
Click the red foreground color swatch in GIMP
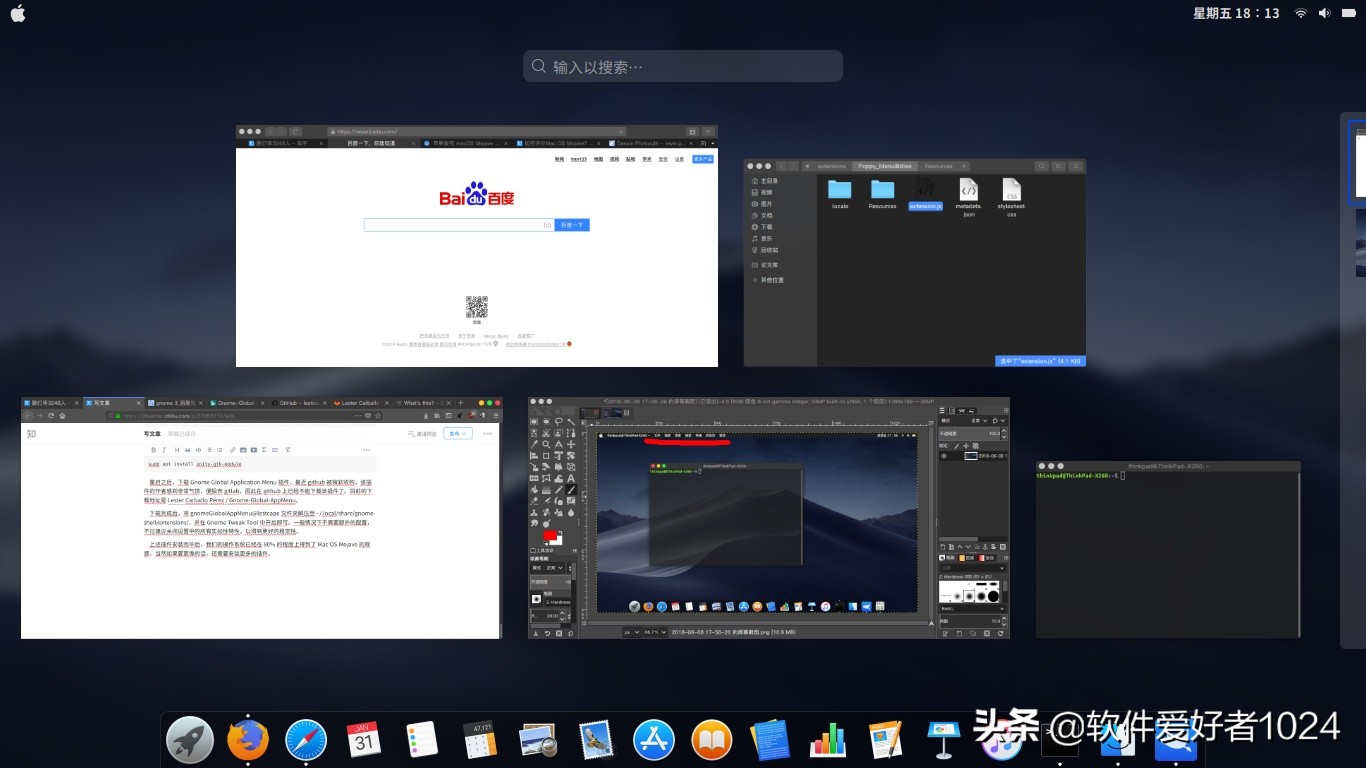tap(549, 535)
